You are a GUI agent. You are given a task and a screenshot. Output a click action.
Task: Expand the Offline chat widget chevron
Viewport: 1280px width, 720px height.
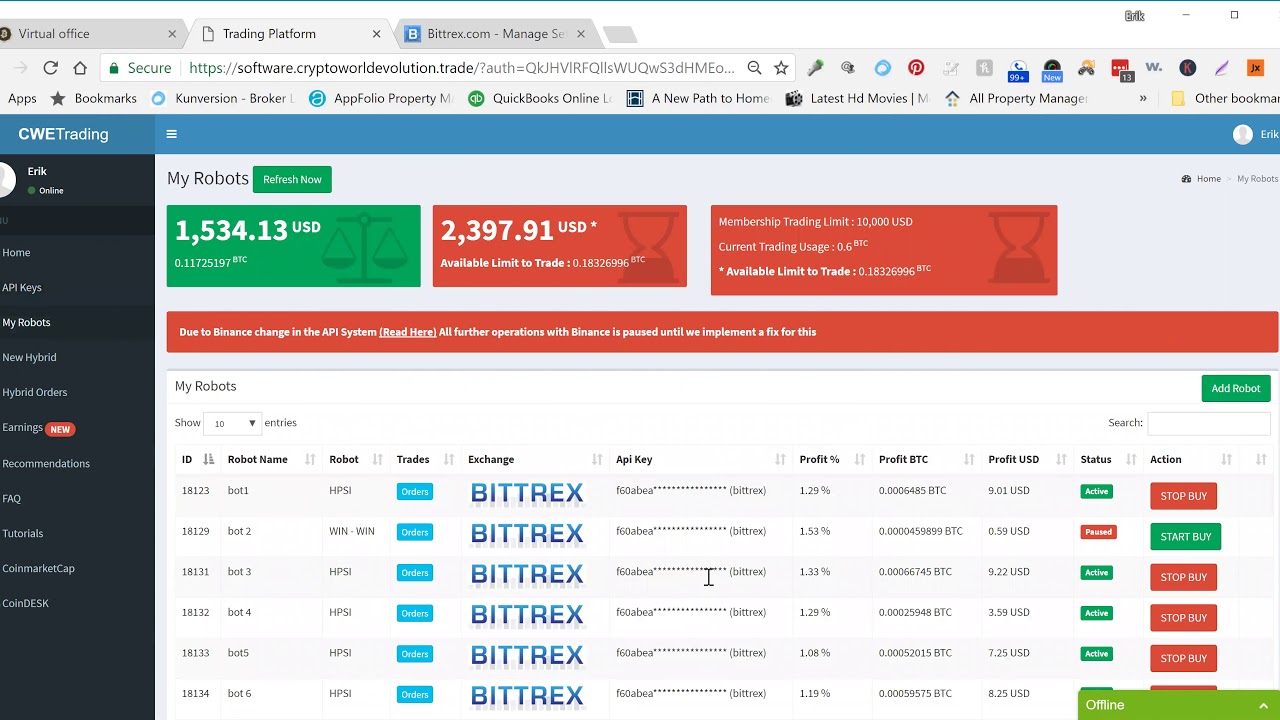click(1263, 706)
